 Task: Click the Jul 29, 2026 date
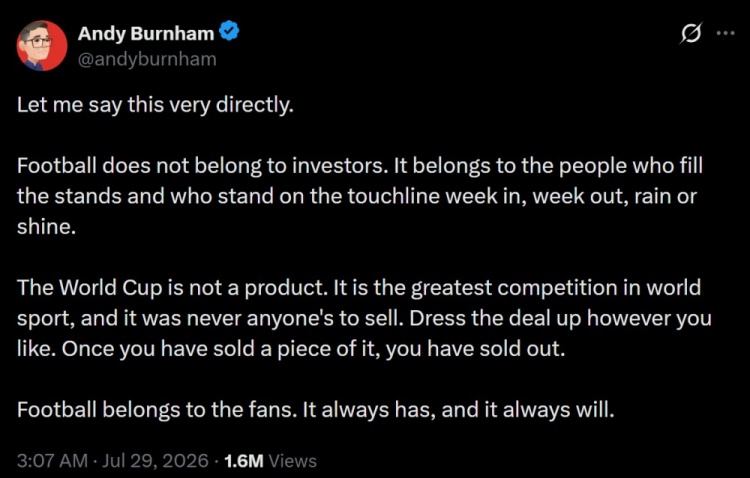pyautogui.click(x=155, y=461)
